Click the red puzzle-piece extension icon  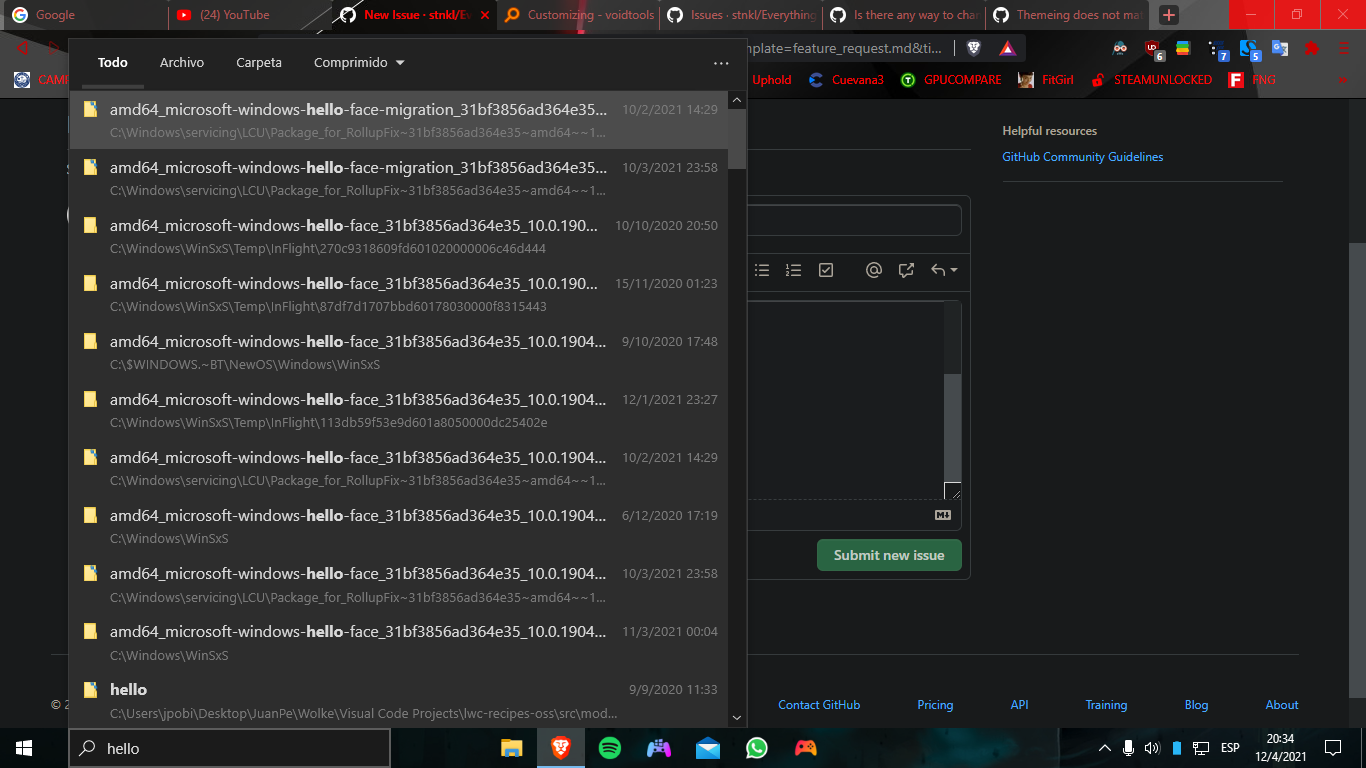point(1312,47)
